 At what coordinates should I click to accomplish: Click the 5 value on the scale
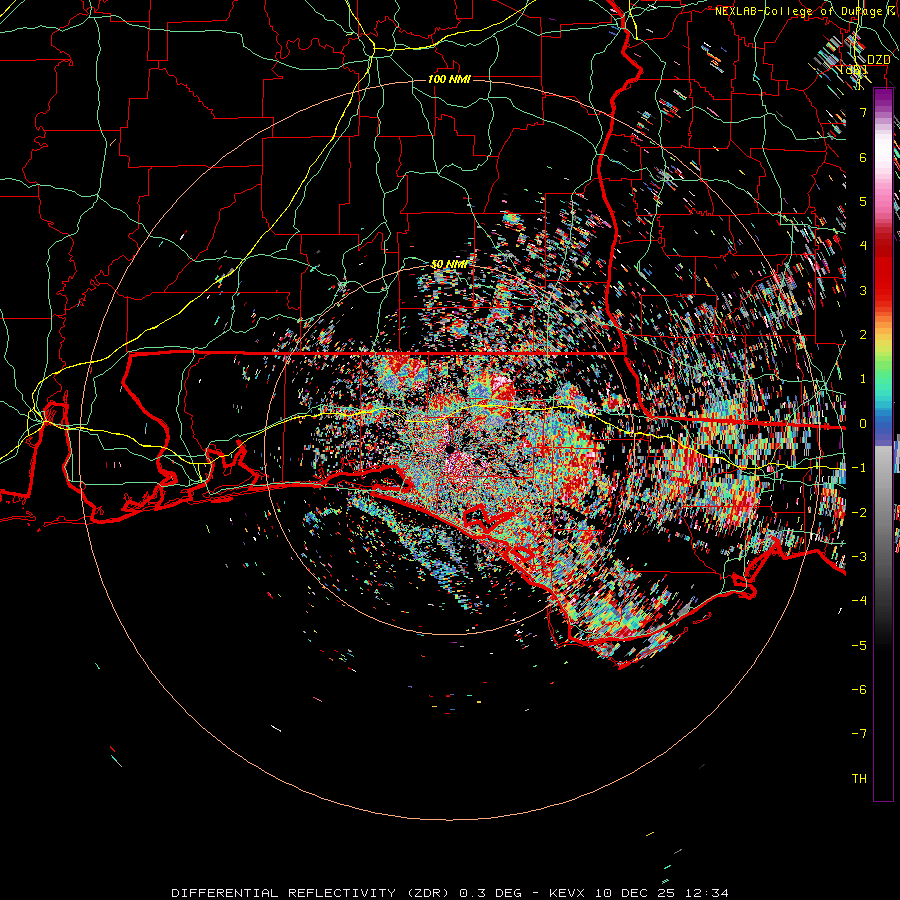point(863,201)
